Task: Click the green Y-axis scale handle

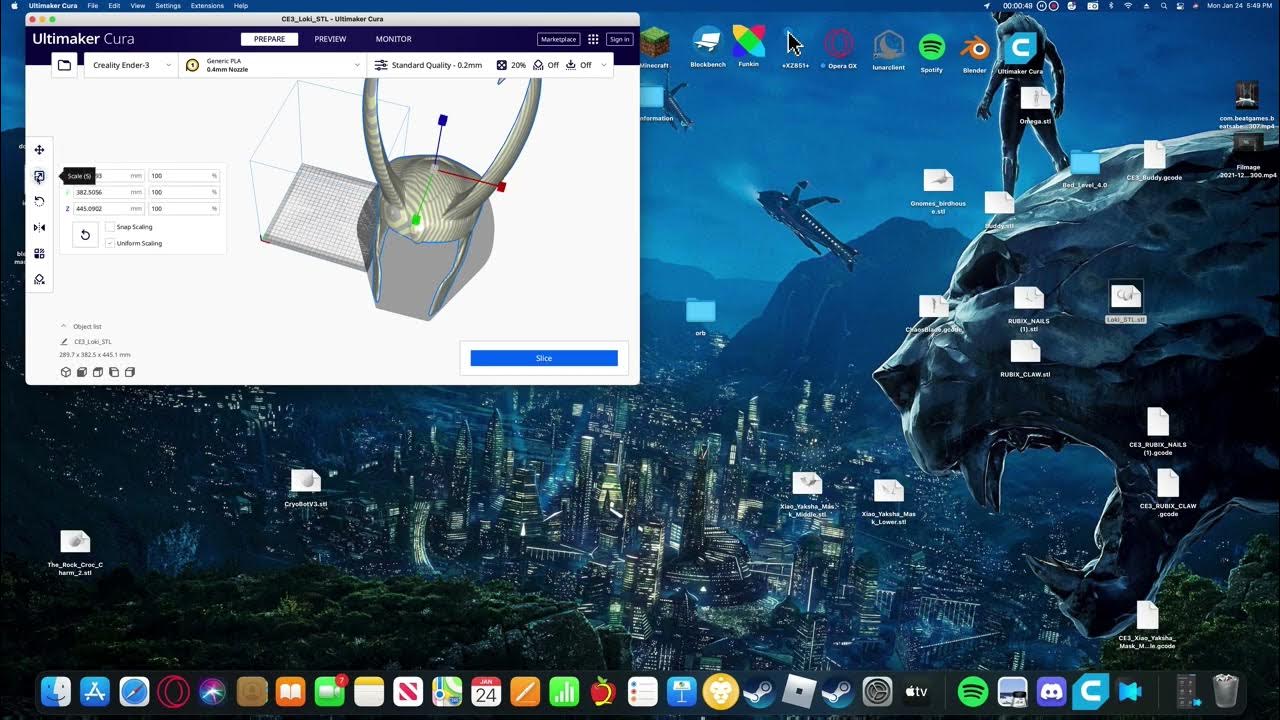Action: click(415, 219)
